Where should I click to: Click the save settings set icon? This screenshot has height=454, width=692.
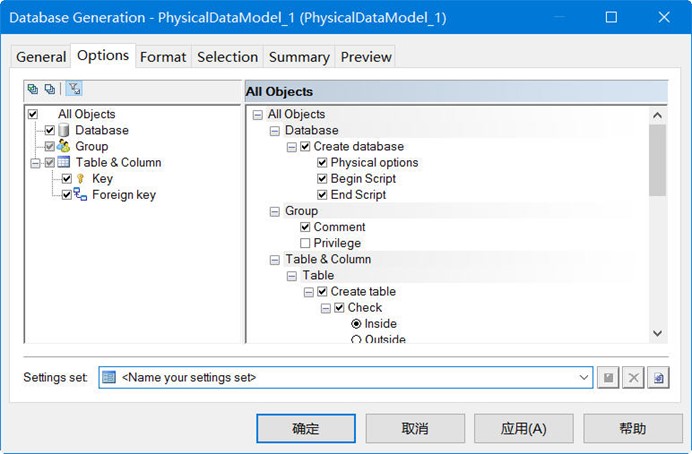click(x=608, y=378)
